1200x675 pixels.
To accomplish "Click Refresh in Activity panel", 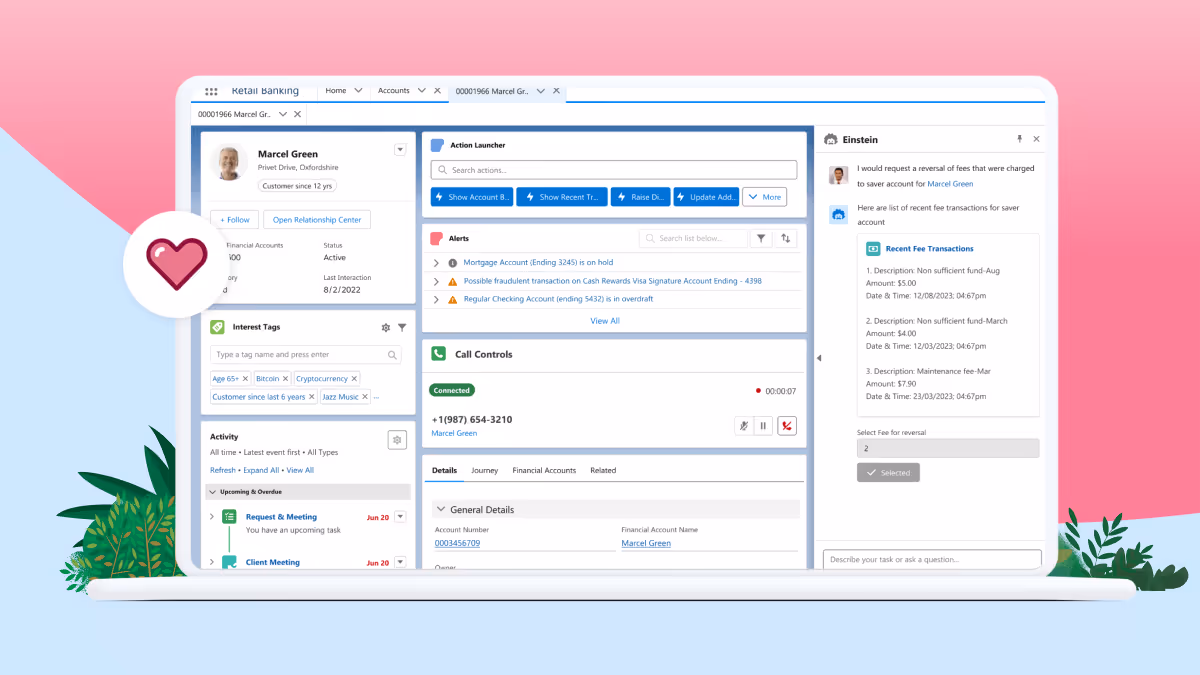I will coord(223,470).
